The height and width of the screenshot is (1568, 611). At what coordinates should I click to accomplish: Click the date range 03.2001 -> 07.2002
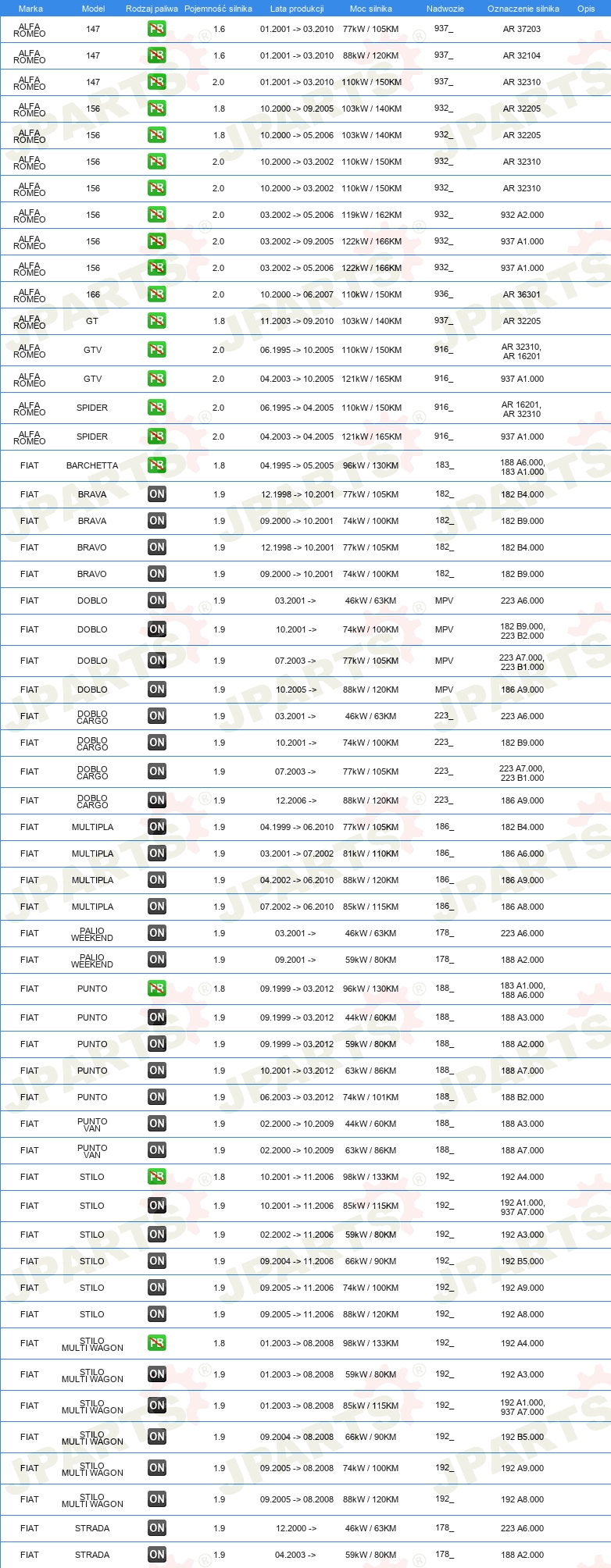[x=297, y=853]
